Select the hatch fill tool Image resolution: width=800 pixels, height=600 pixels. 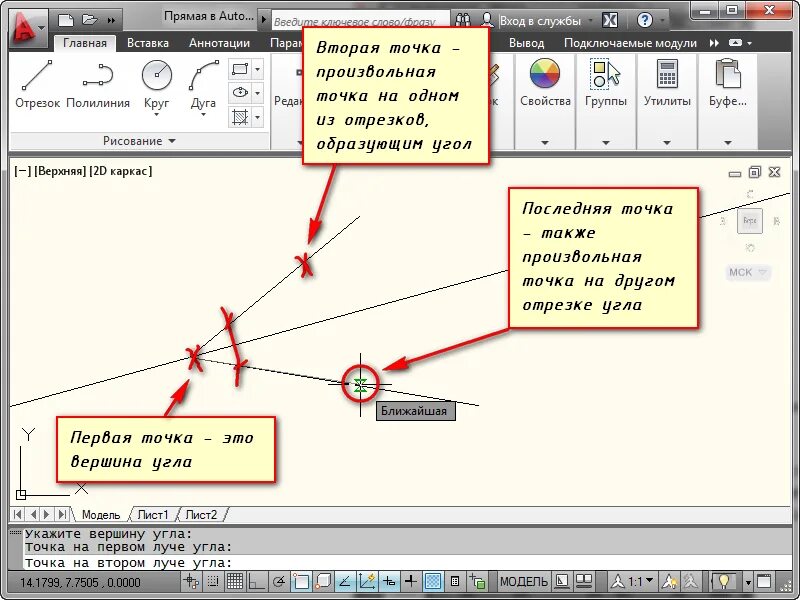(x=240, y=117)
